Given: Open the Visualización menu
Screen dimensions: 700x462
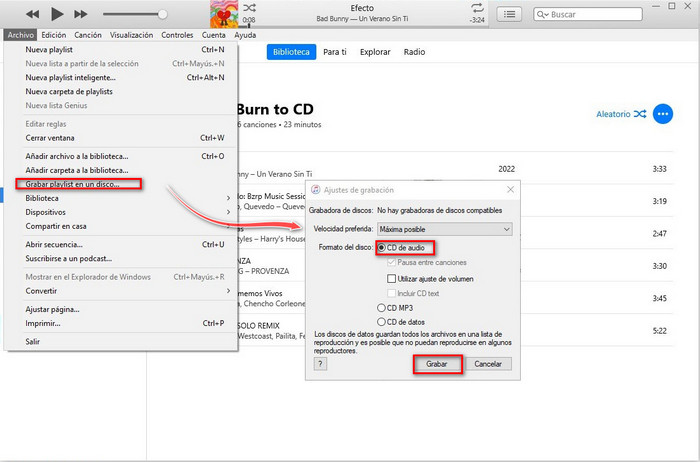Looking at the screenshot, I should (x=131, y=35).
